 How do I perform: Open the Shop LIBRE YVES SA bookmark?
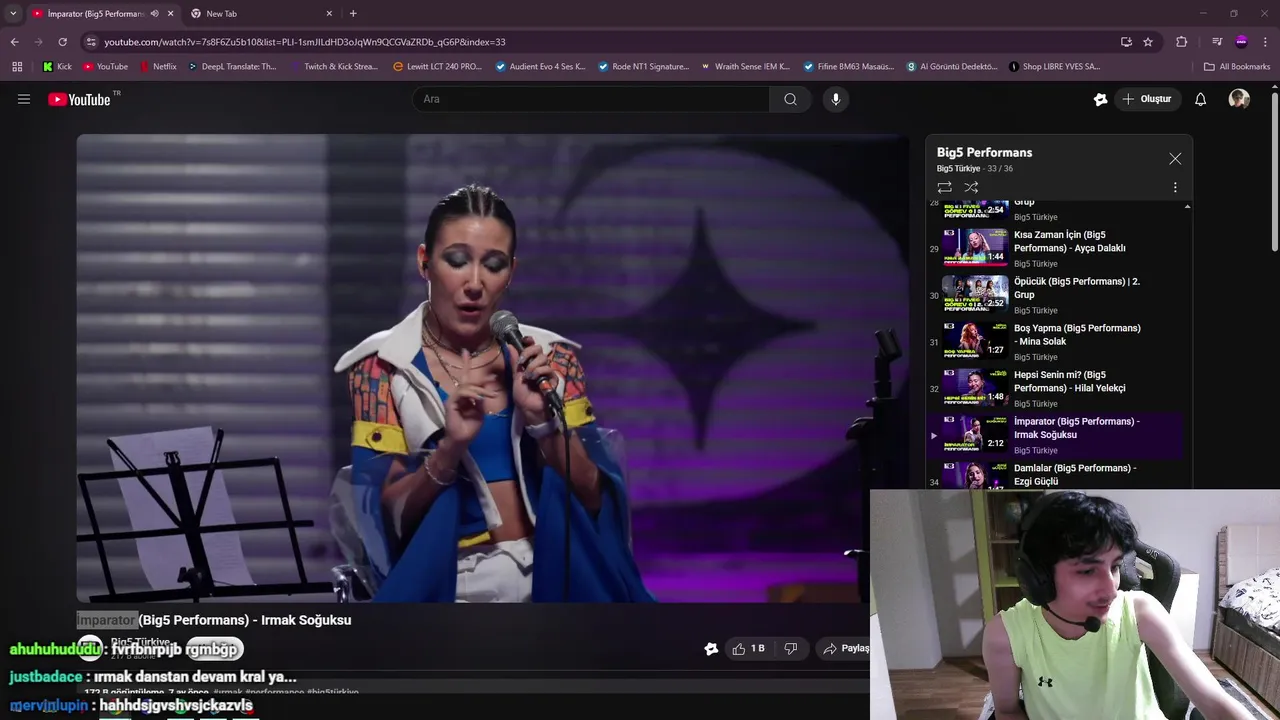pyautogui.click(x=1054, y=67)
